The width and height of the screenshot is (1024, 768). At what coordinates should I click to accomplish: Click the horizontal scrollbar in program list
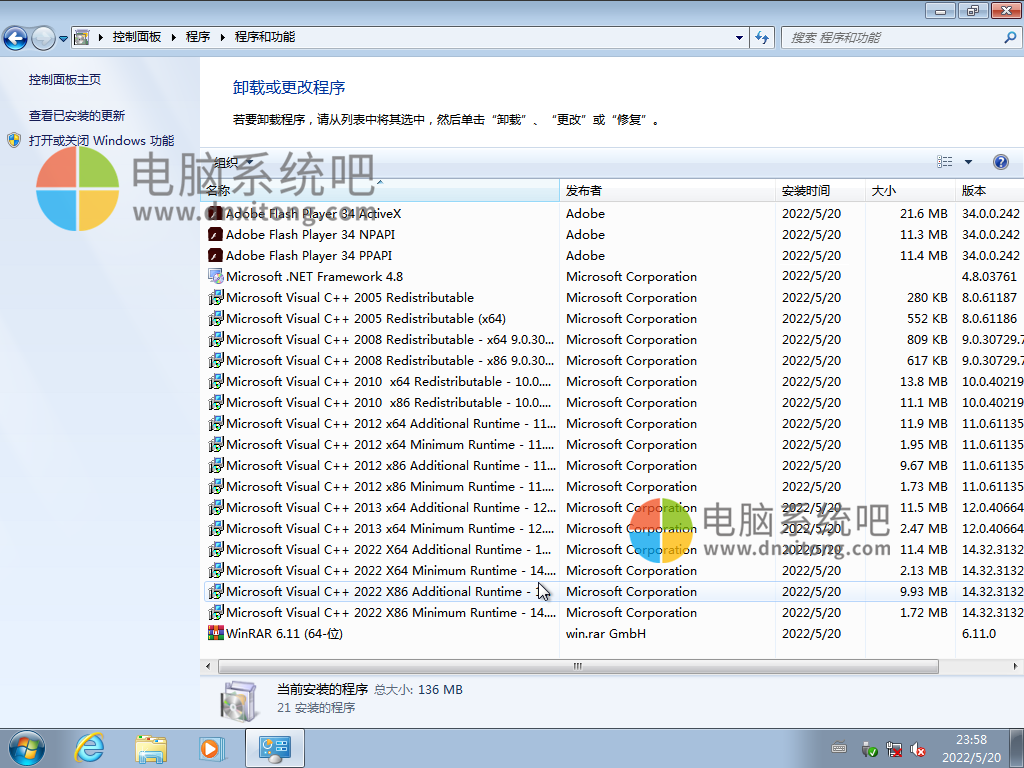click(x=576, y=666)
